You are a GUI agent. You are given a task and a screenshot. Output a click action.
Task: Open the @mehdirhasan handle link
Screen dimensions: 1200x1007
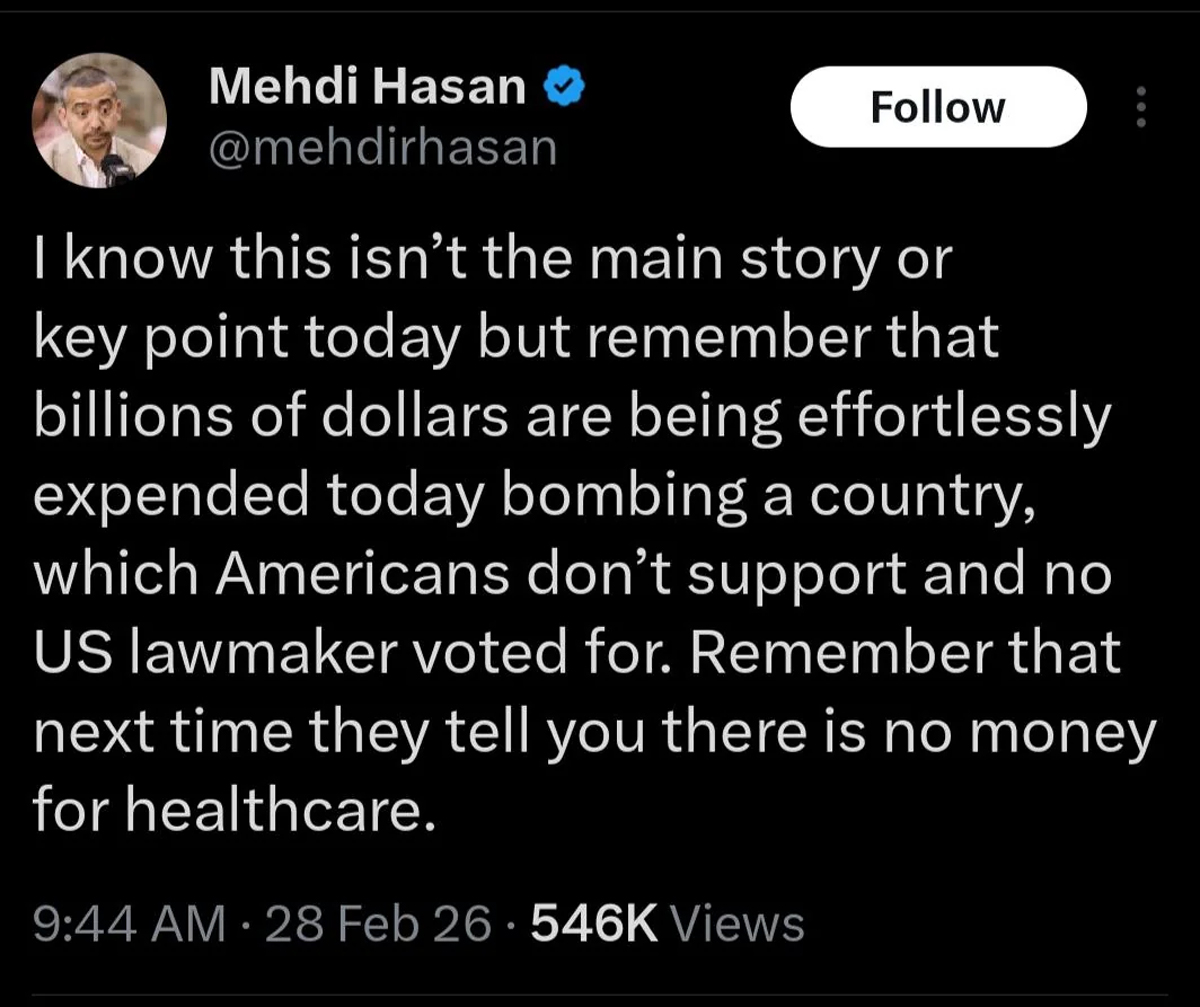[382, 148]
